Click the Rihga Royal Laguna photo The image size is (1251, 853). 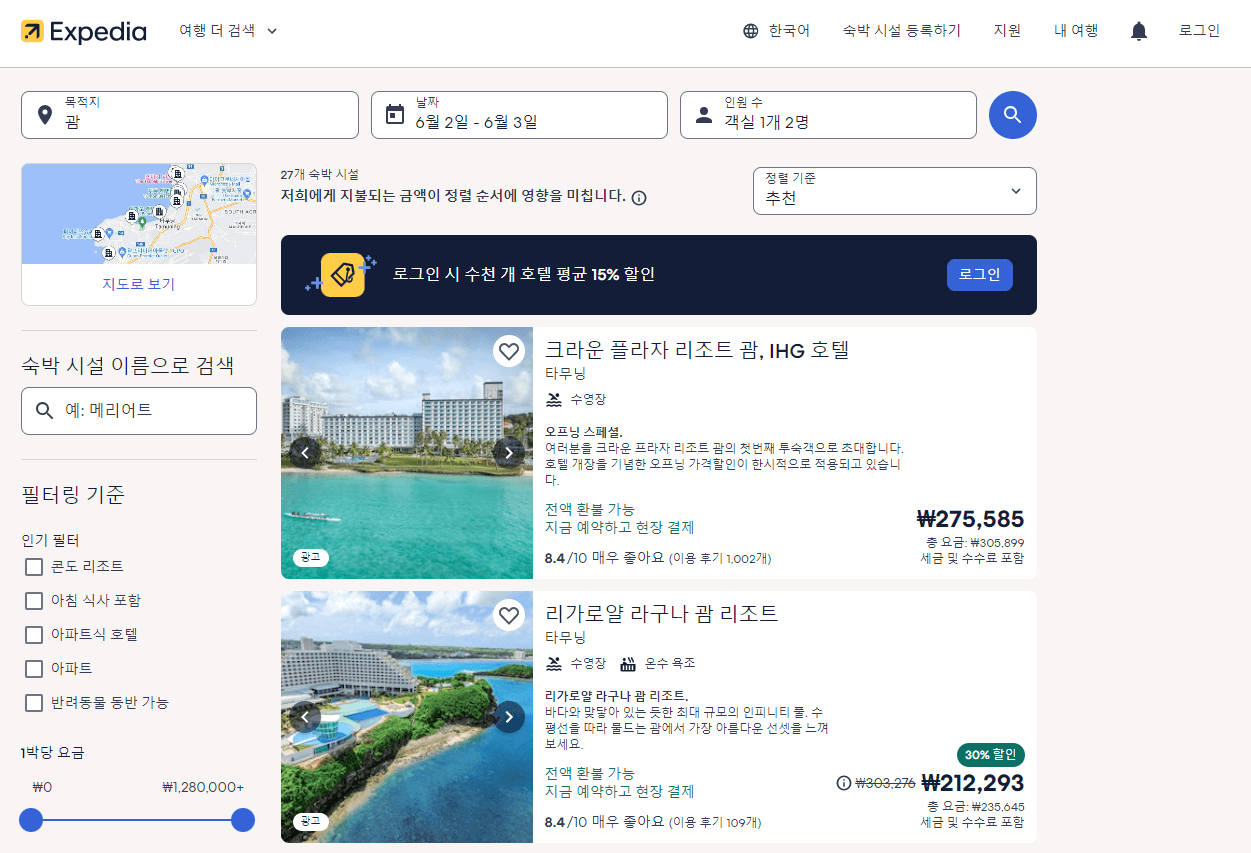click(x=407, y=717)
